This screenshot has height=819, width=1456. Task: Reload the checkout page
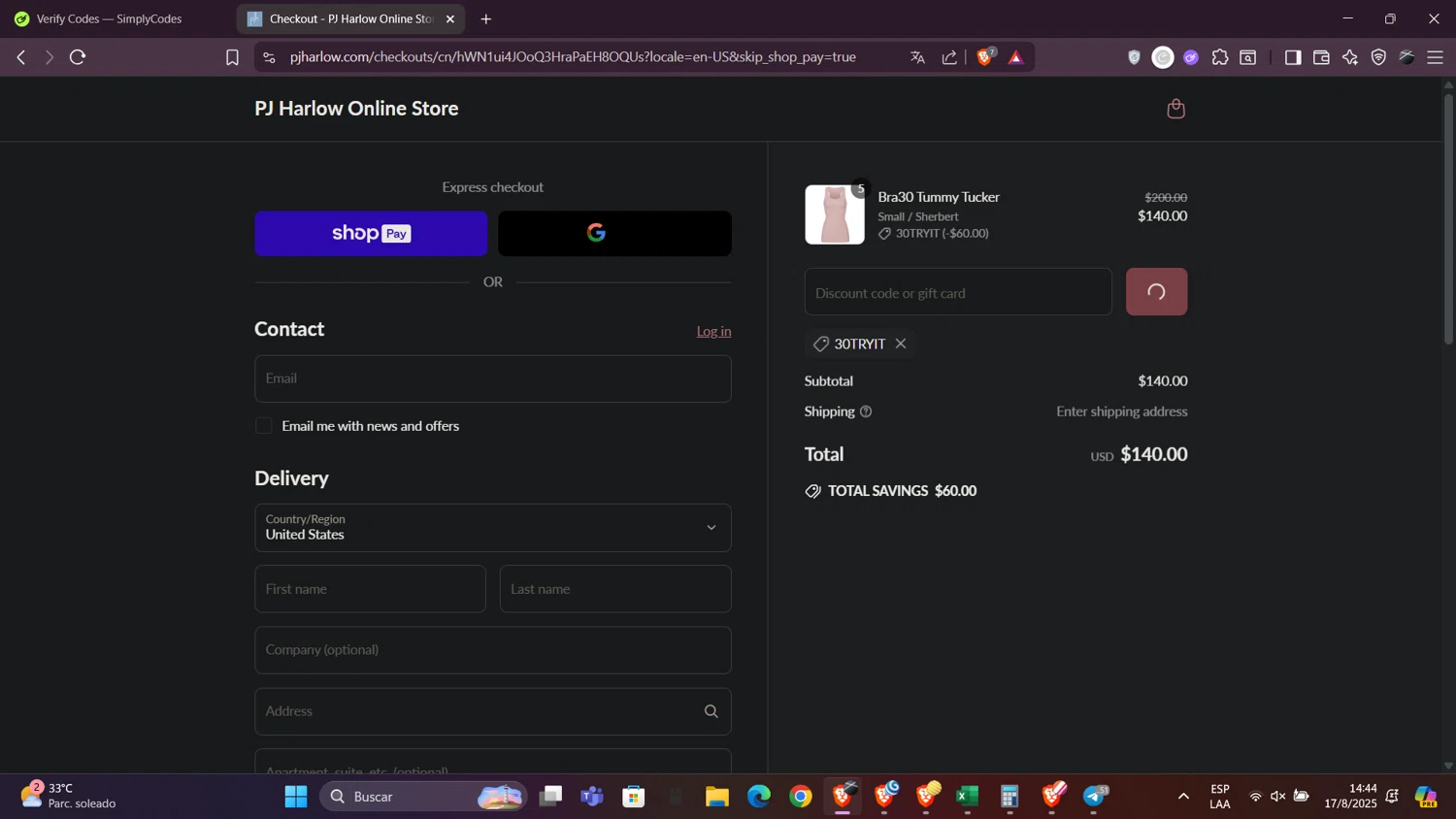[78, 57]
